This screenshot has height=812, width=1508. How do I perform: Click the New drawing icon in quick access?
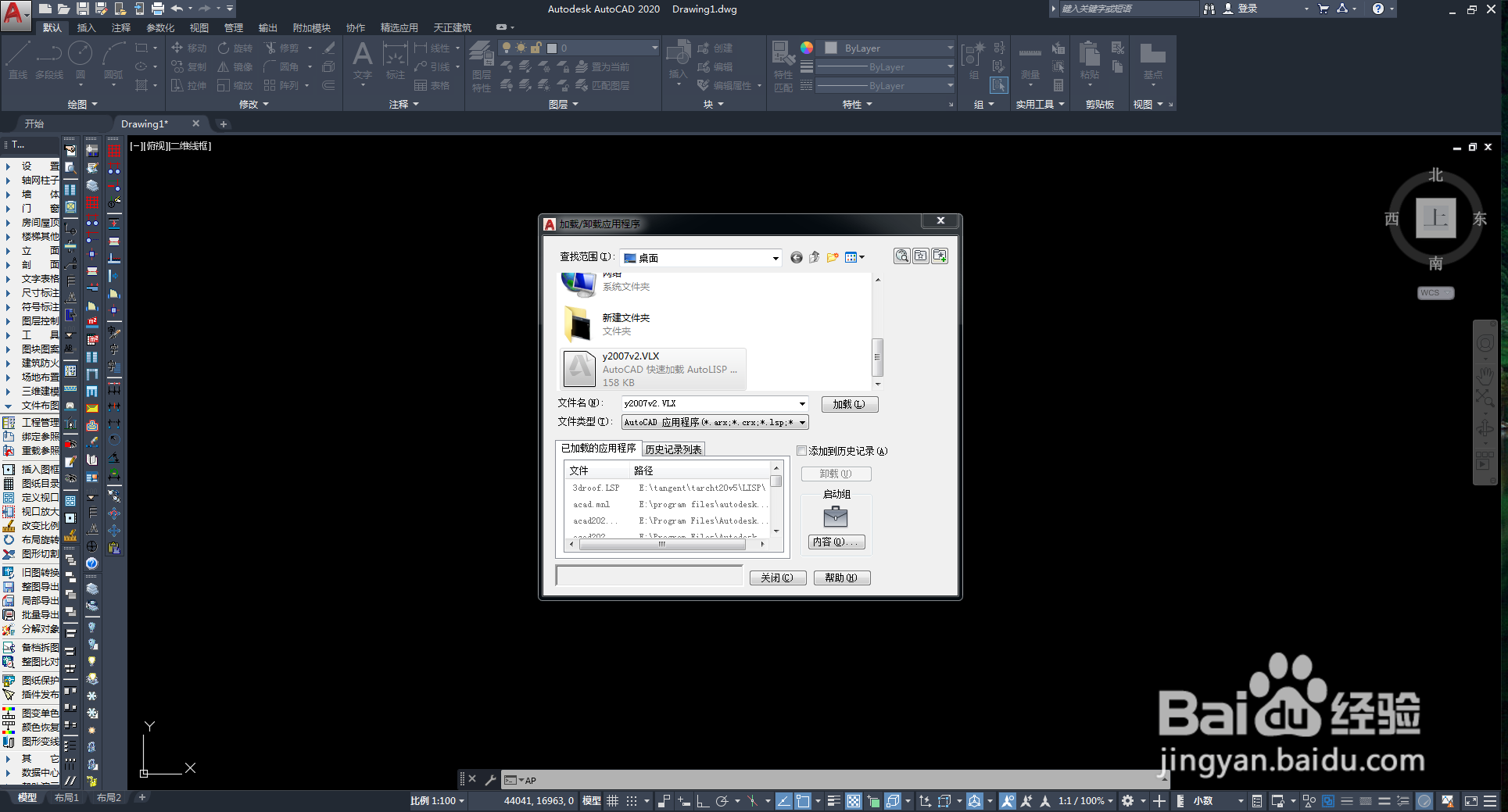pyautogui.click(x=45, y=9)
